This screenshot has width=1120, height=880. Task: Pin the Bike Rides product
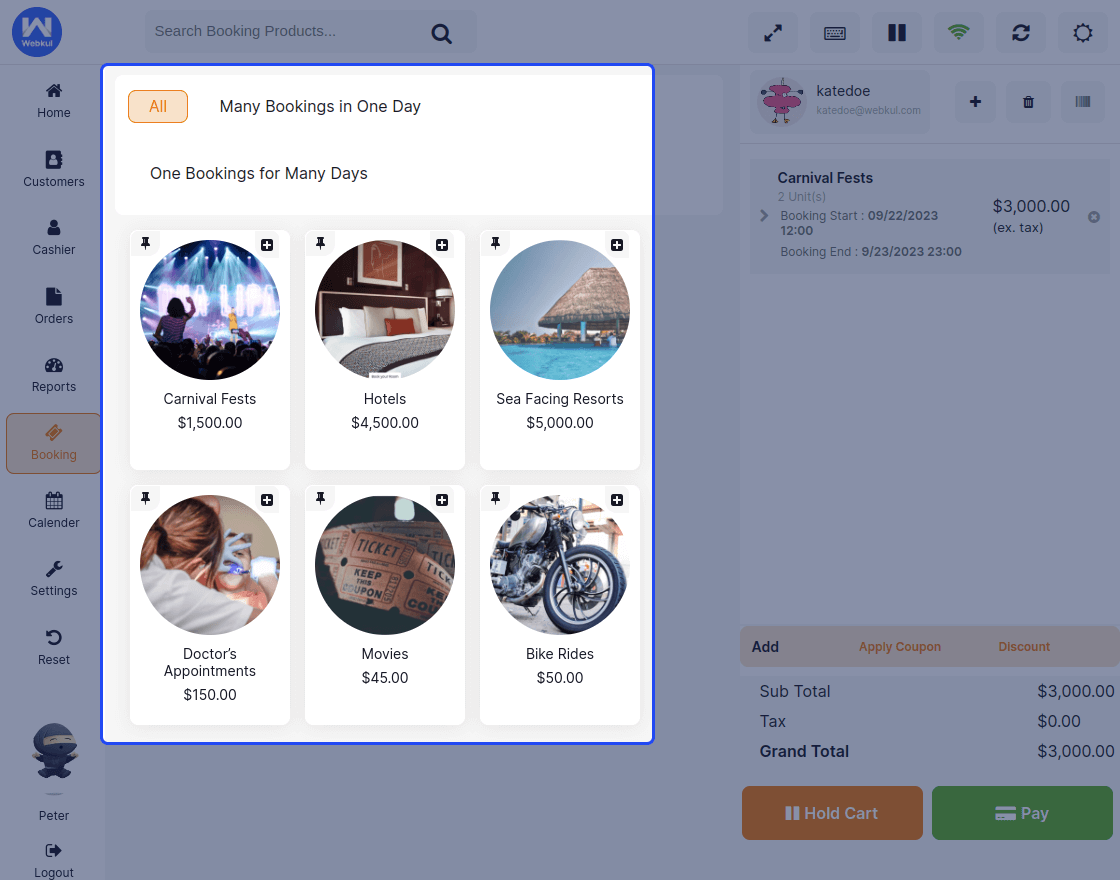(x=496, y=499)
